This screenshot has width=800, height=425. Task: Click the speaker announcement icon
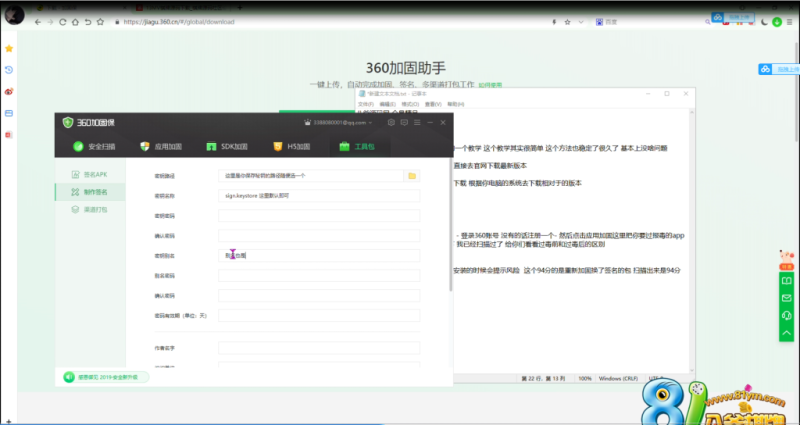pyautogui.click(x=69, y=377)
